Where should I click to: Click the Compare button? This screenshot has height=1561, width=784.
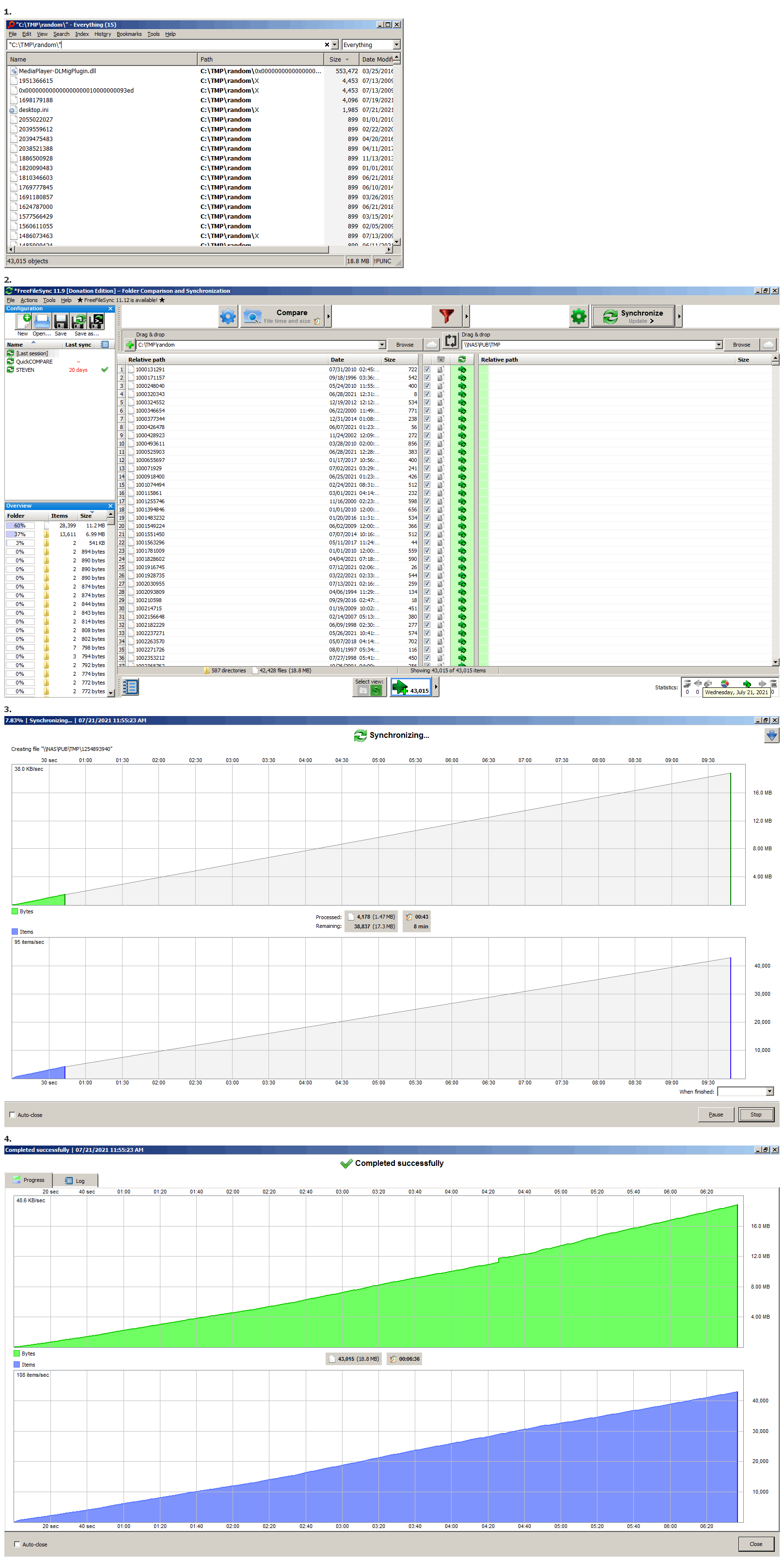pyautogui.click(x=283, y=316)
